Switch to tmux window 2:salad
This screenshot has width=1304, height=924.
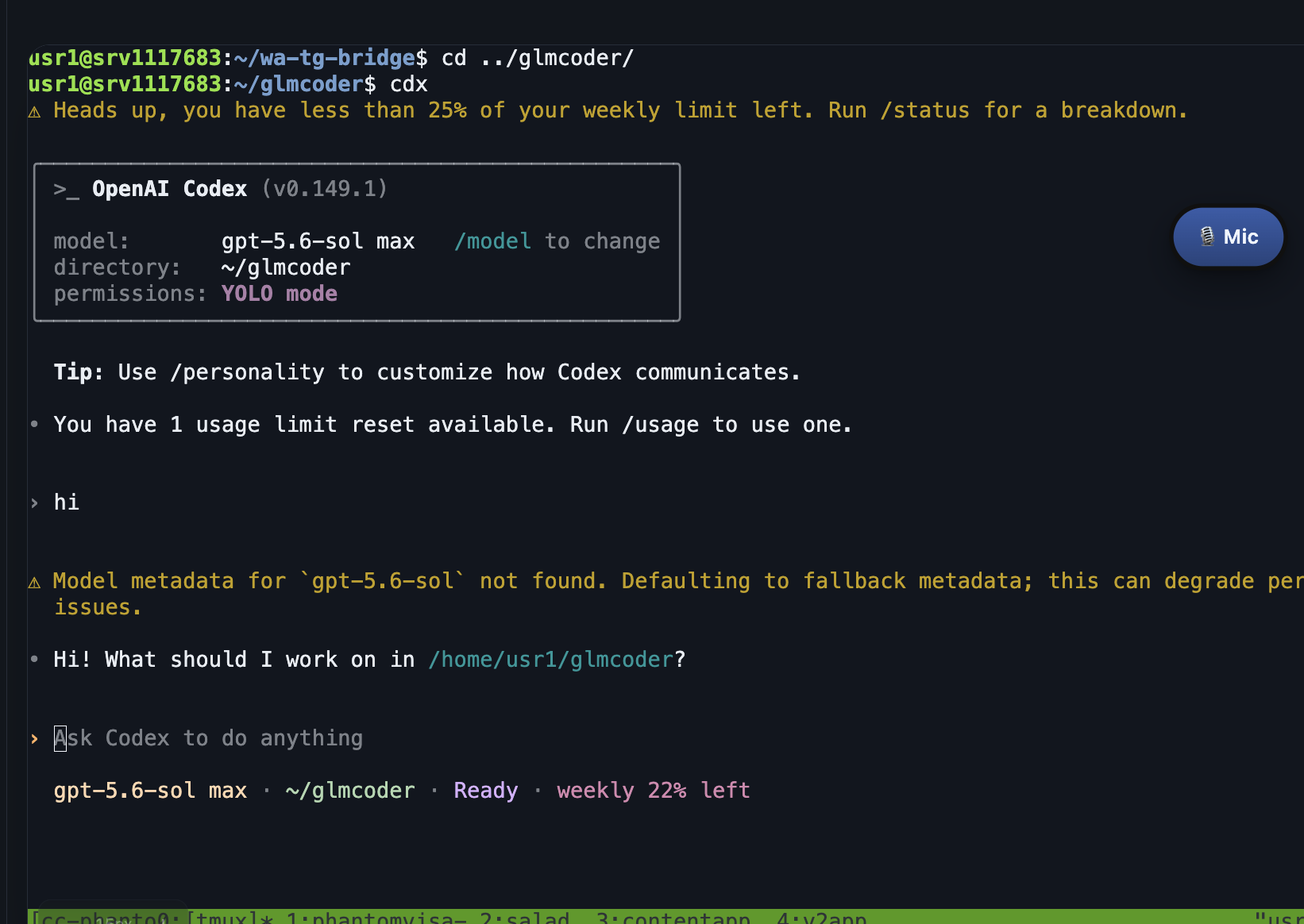click(525, 918)
